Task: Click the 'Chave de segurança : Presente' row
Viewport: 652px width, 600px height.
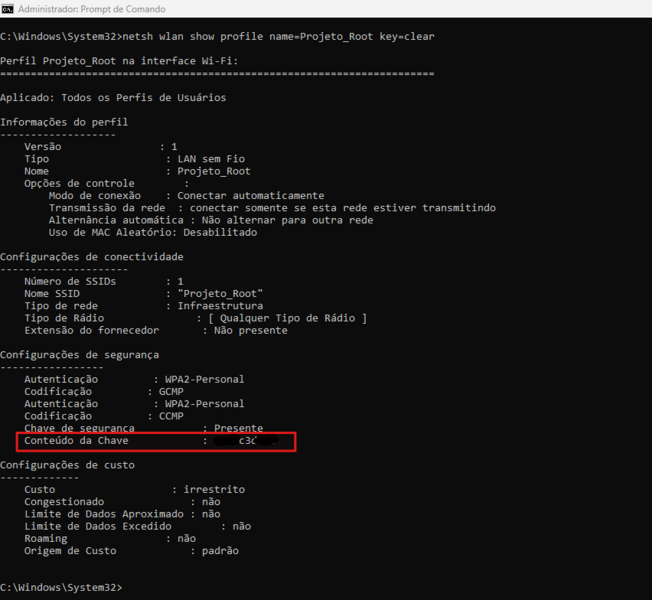Action: tap(144, 428)
